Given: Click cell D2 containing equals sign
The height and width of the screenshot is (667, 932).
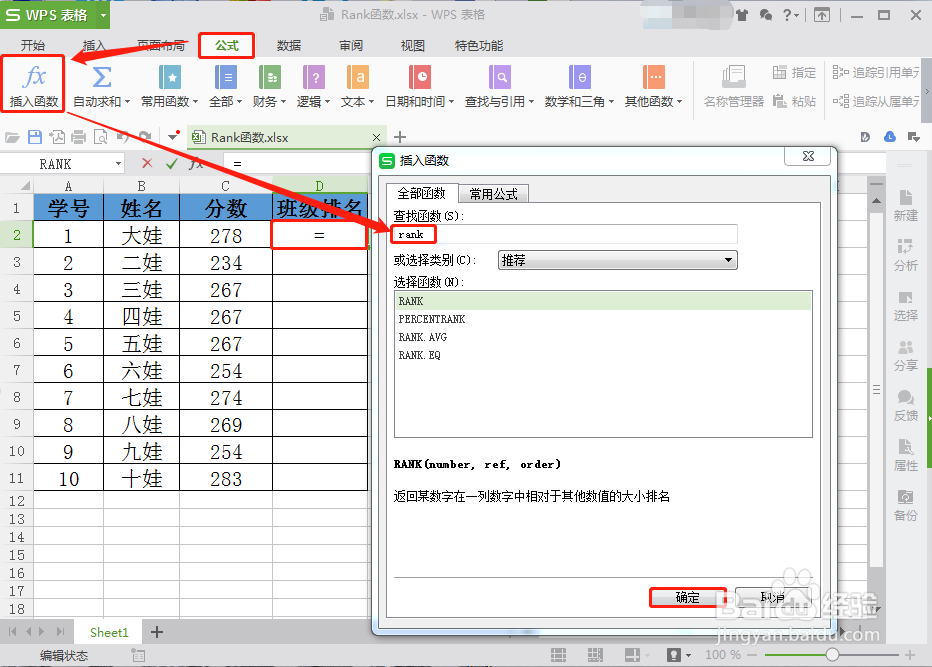Looking at the screenshot, I should (x=319, y=235).
